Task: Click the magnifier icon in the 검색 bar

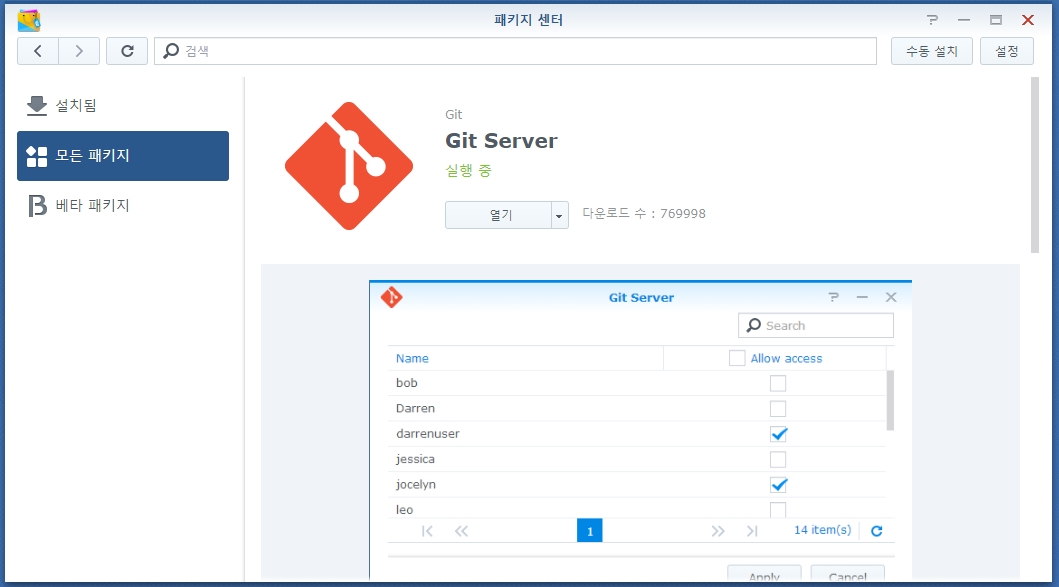Action: pyautogui.click(x=172, y=51)
